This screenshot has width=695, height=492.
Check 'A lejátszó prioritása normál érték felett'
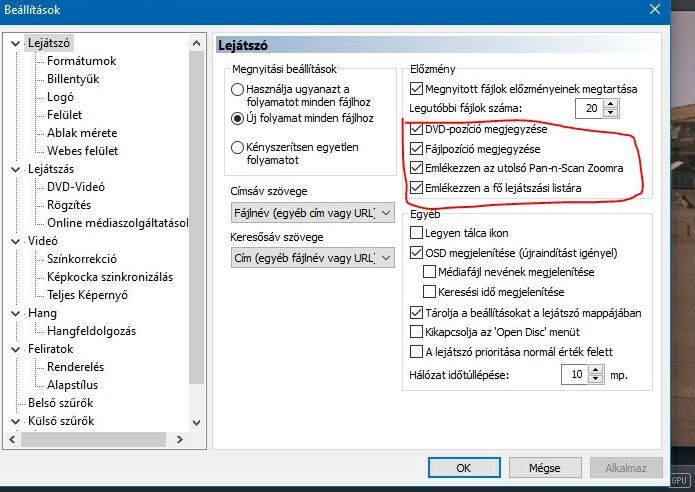(x=416, y=352)
